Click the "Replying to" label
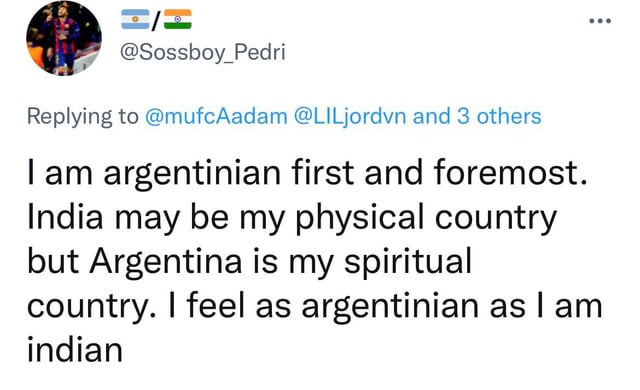The height and width of the screenshot is (390, 640). pyautogui.click(x=83, y=117)
